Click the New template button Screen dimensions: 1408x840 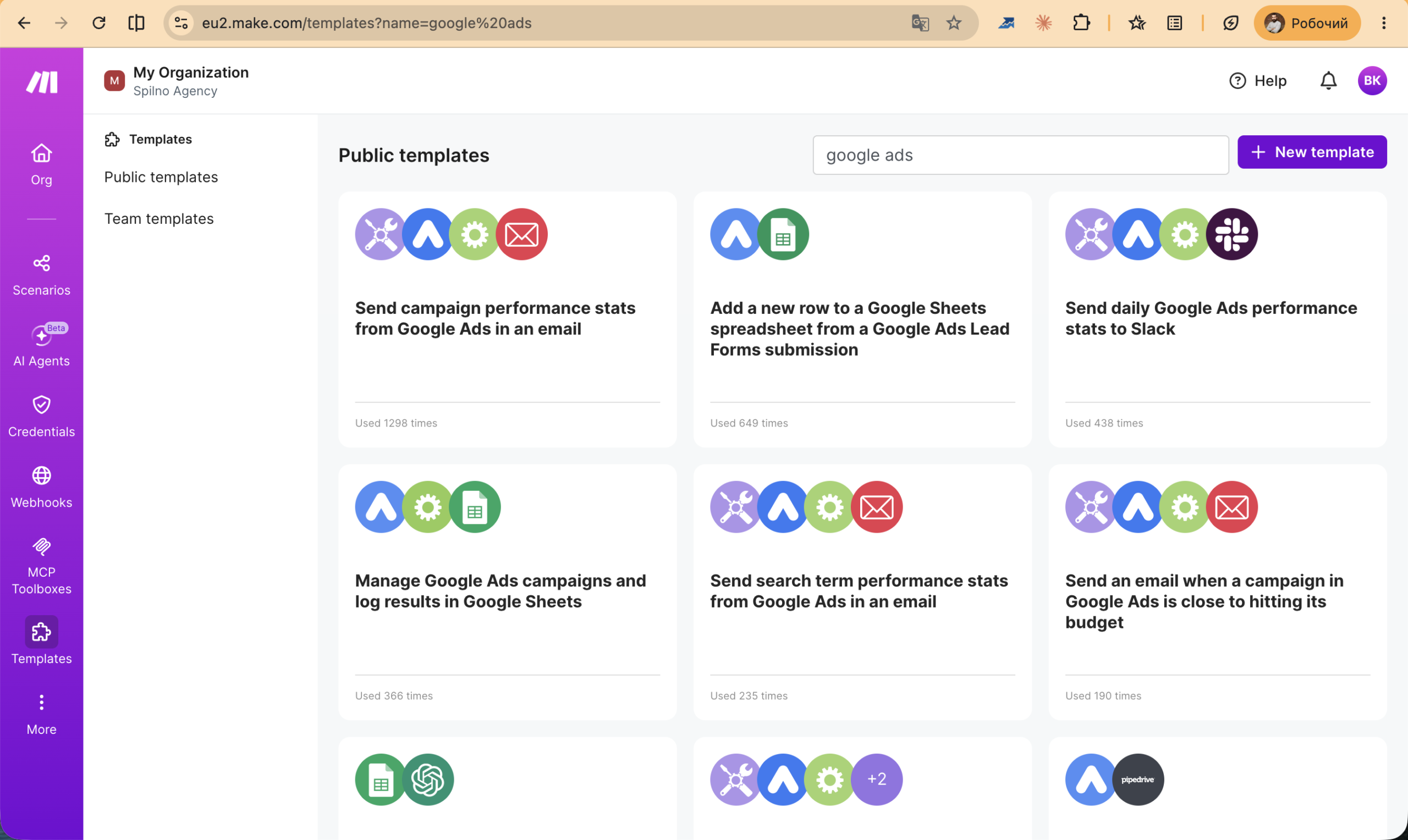(x=1312, y=152)
